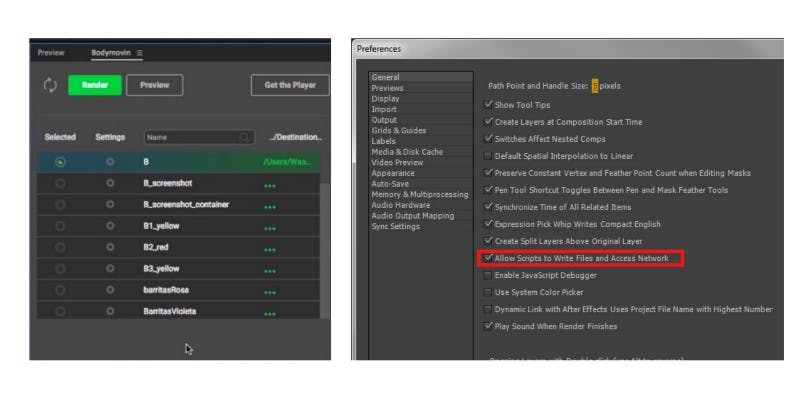Click search icon in Name field
This screenshot has height=398, width=800.
tap(244, 137)
